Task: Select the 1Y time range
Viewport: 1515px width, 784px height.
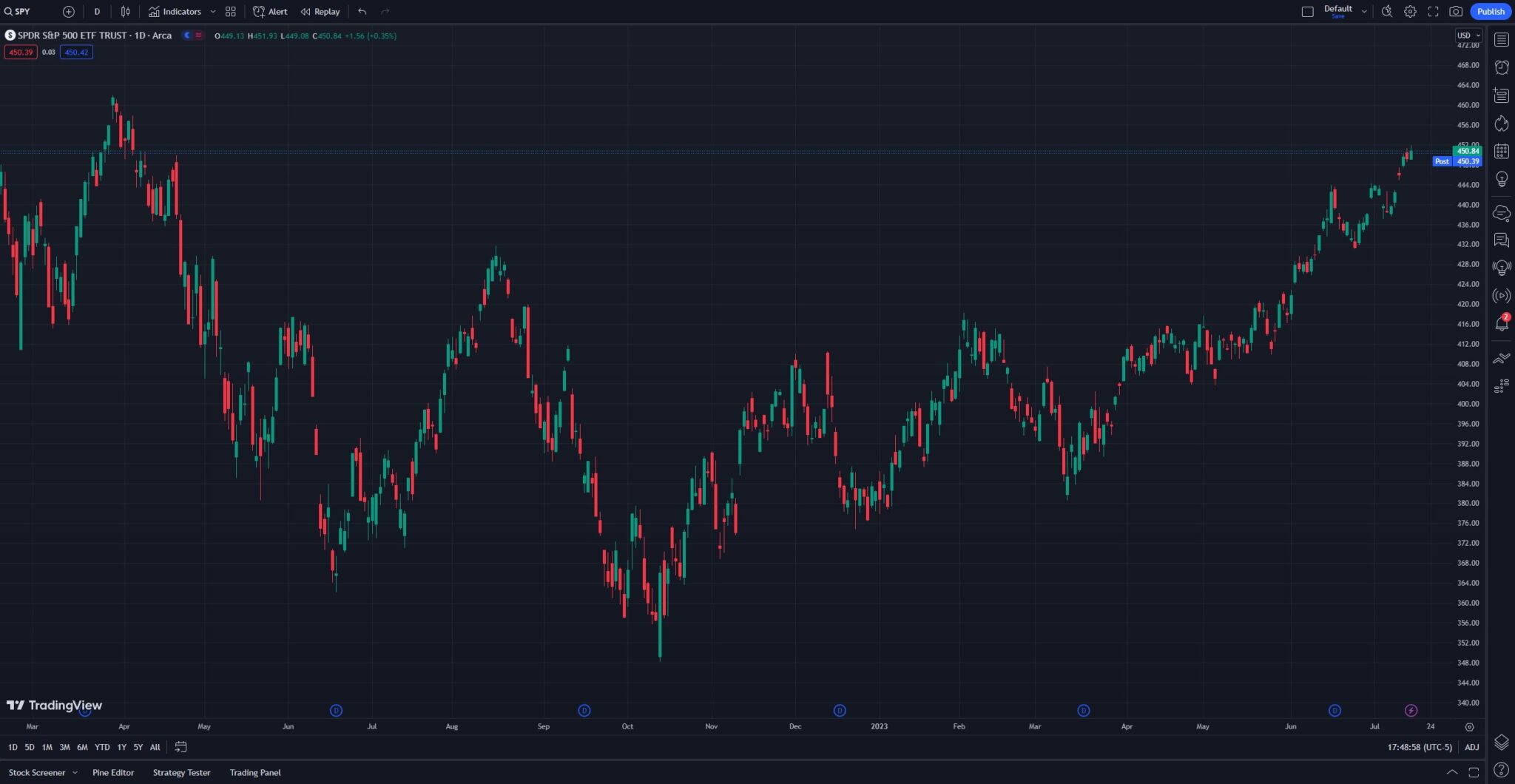Action: coord(121,747)
